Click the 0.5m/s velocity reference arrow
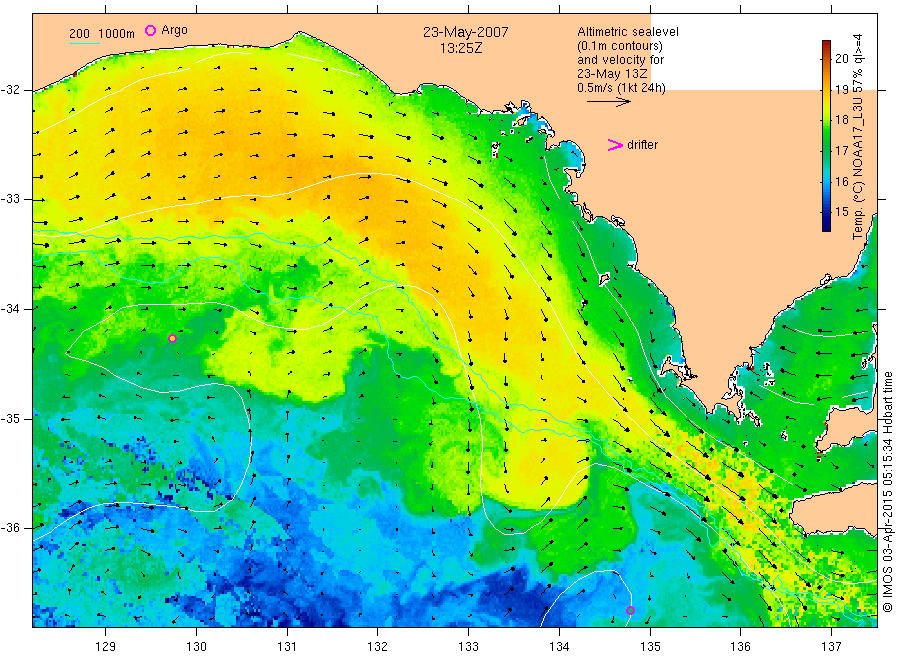The image size is (900, 660). click(x=608, y=102)
